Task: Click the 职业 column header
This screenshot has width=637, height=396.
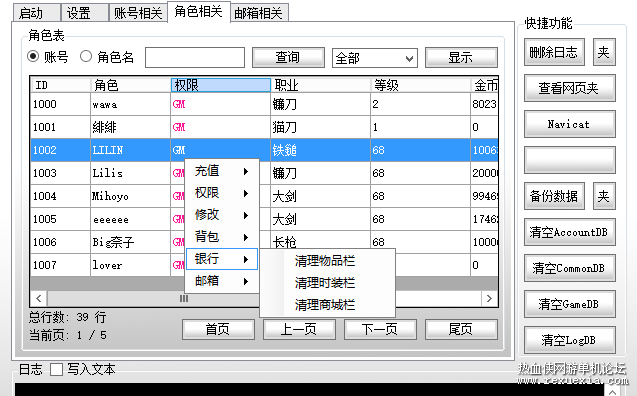Action: tap(321, 85)
